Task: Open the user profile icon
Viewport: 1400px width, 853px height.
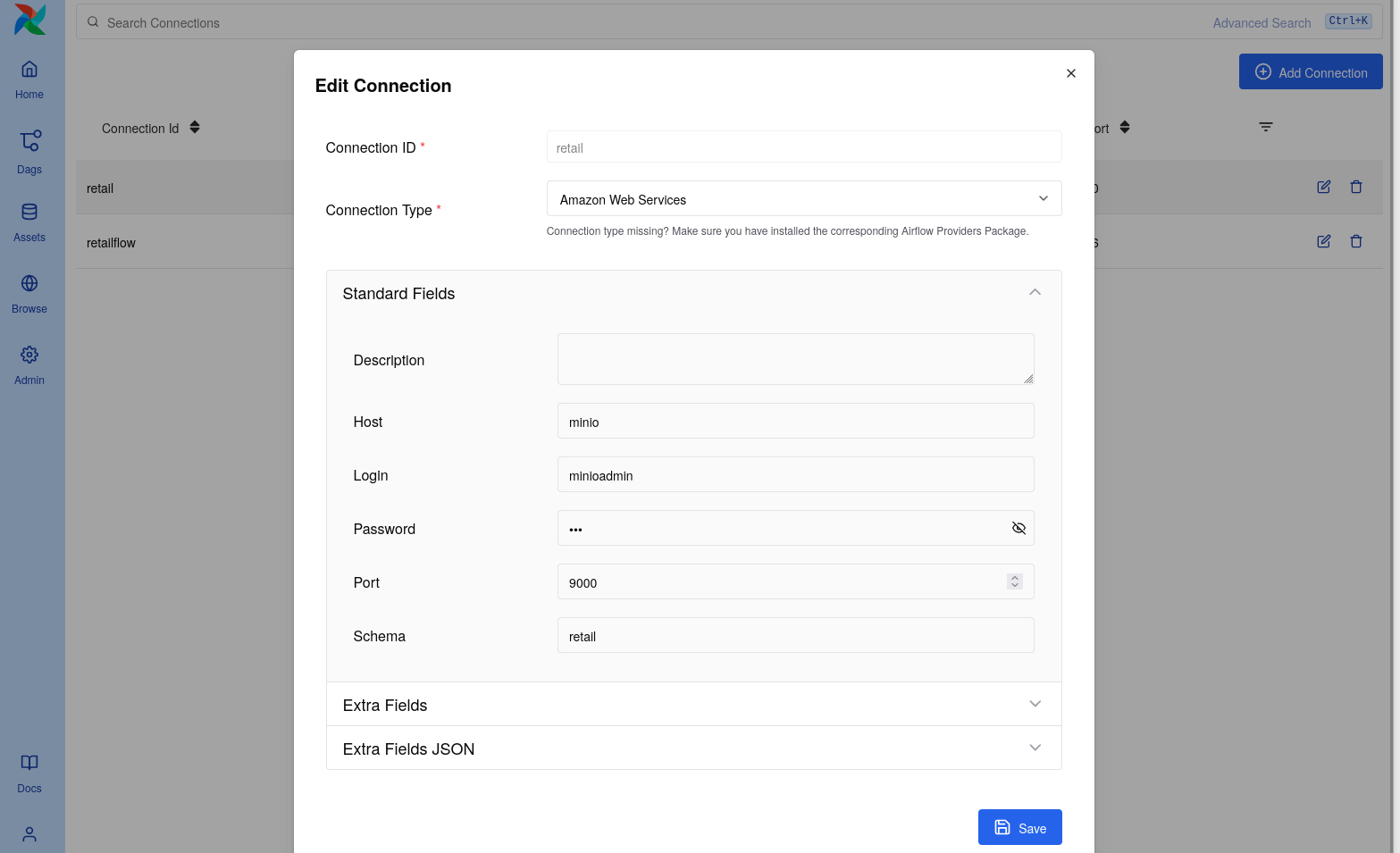Action: (29, 834)
